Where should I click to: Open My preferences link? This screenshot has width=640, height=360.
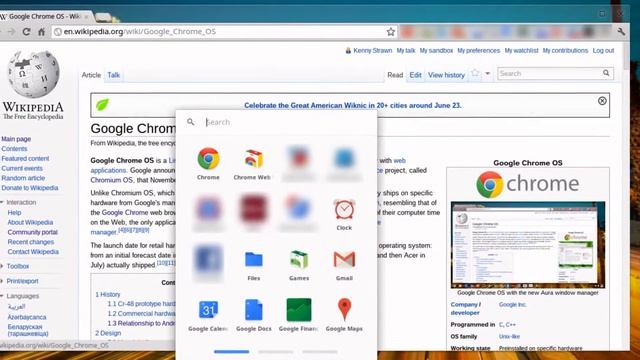(x=478, y=51)
